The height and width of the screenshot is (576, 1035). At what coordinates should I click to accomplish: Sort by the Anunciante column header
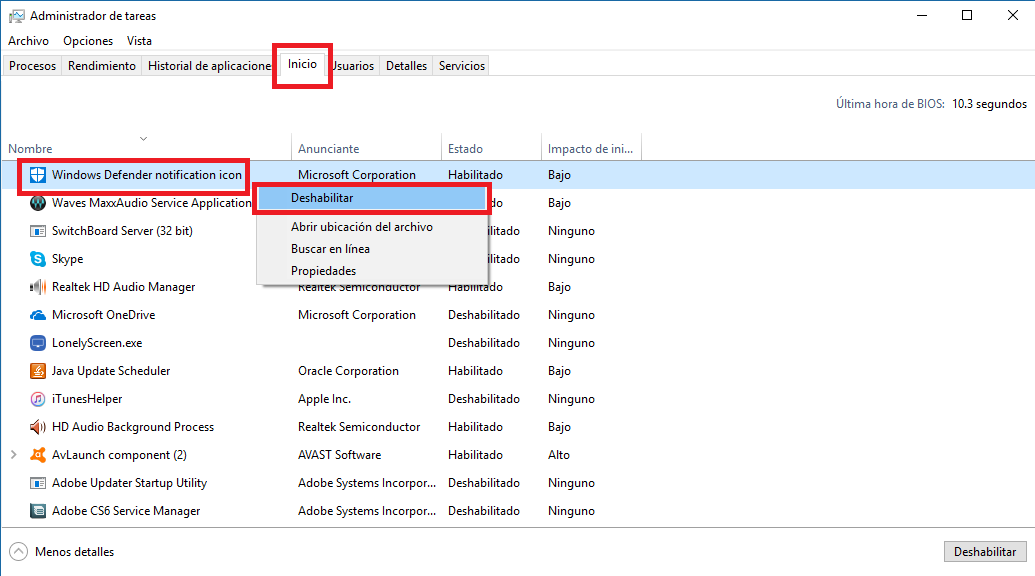366,149
